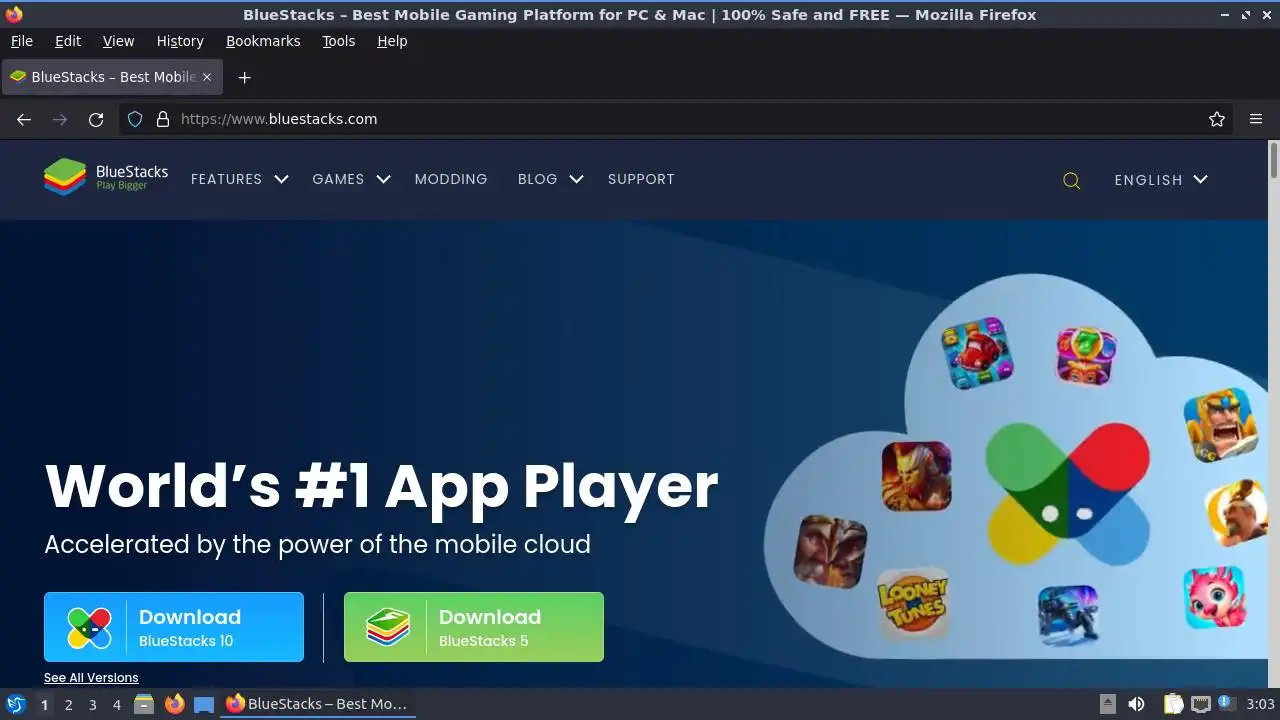Click the red car game icon in the cloud
Screen dimensions: 1280x720
[x=977, y=353]
